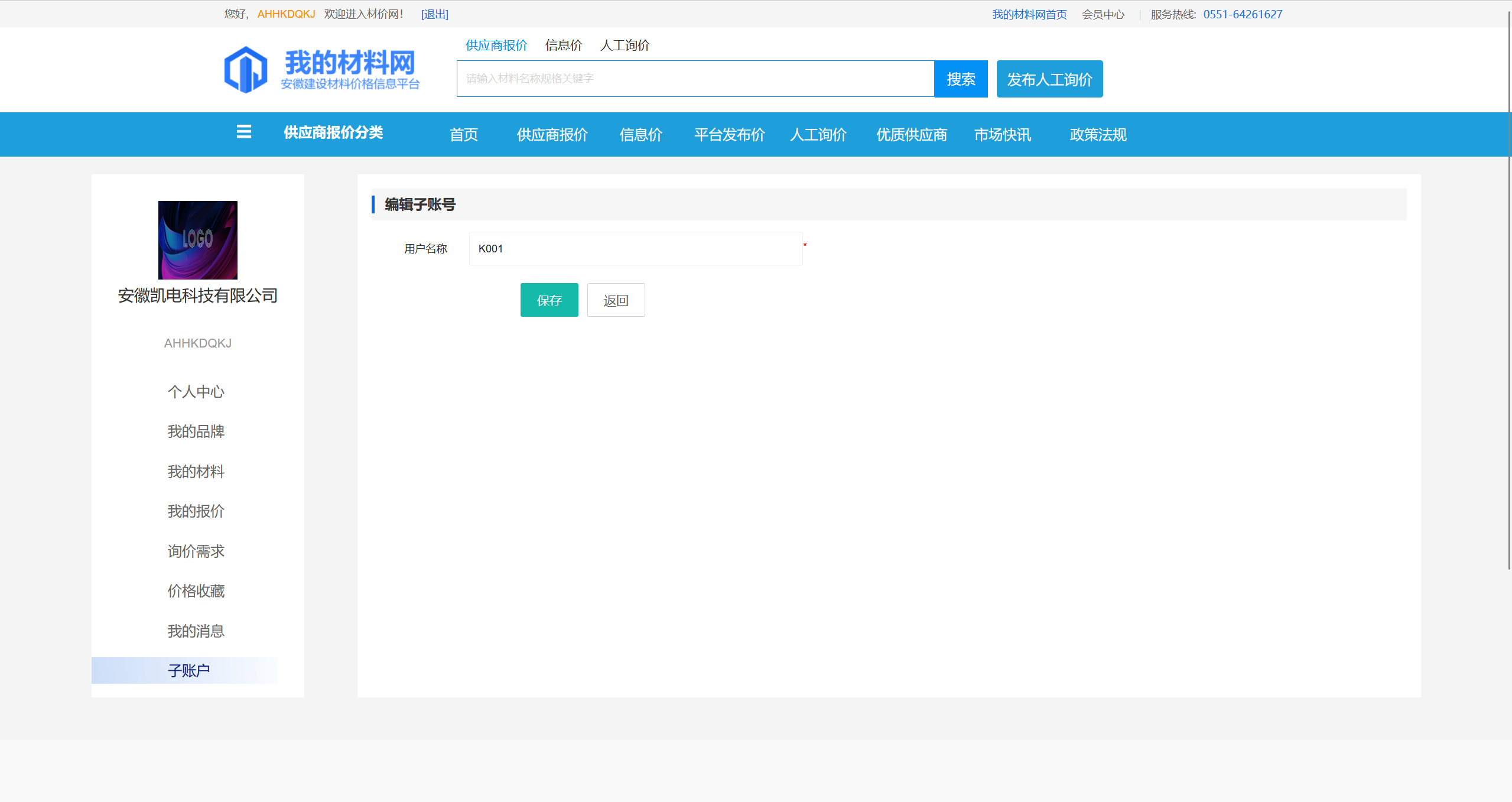Click the 搜索 search button
Viewport: 1512px width, 802px height.
(960, 79)
